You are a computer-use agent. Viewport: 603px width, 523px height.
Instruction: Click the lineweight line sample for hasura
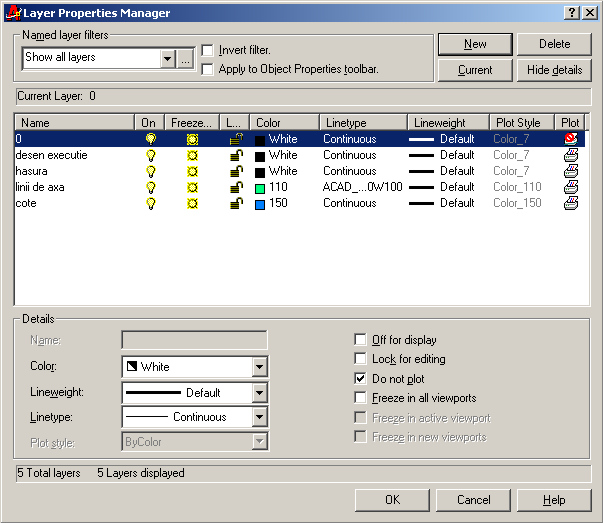point(421,172)
